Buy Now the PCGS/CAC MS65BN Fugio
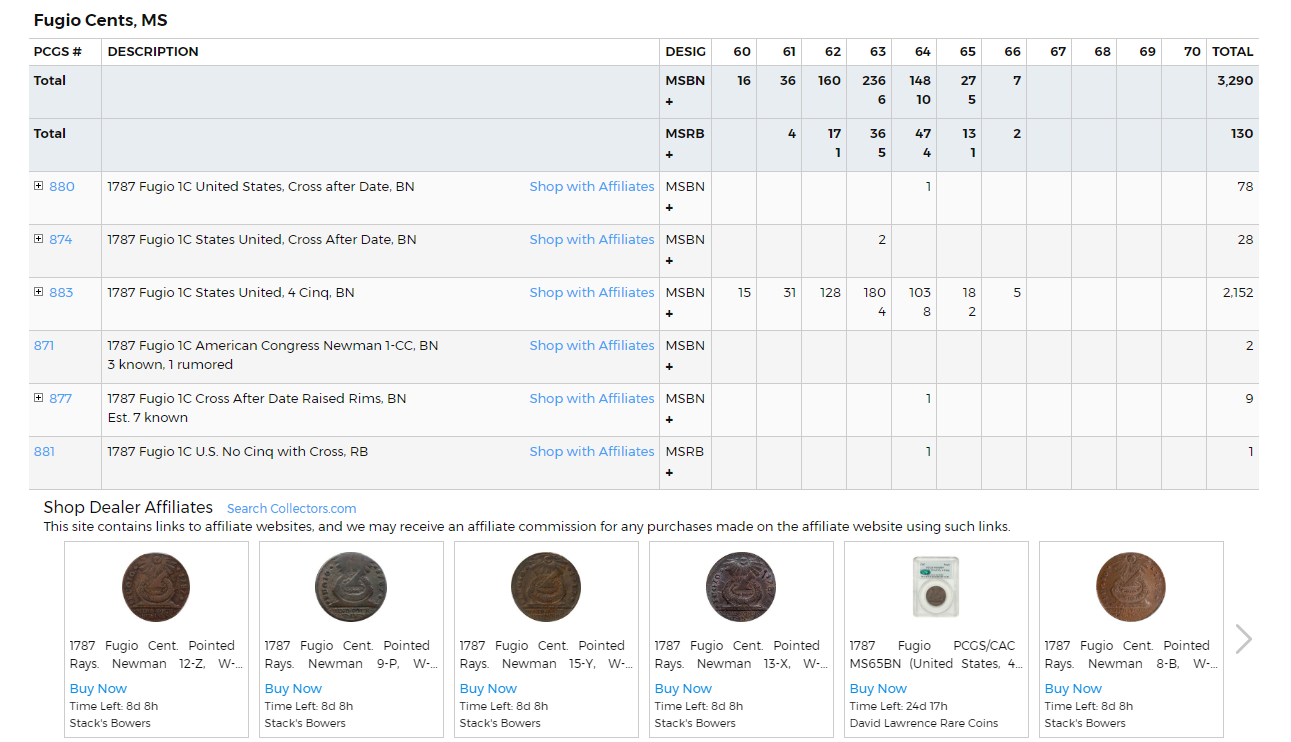 click(x=878, y=689)
